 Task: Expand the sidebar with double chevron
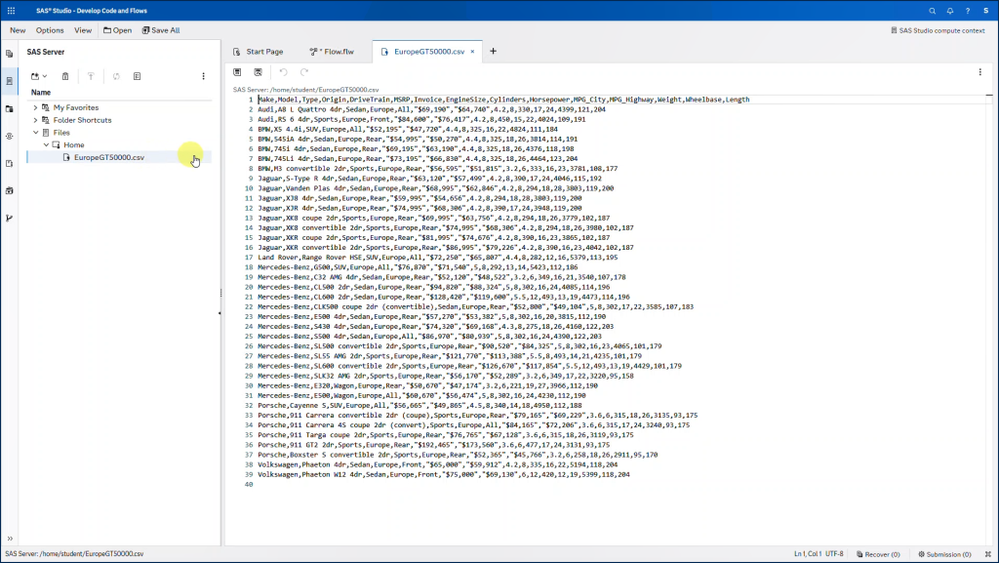10,538
